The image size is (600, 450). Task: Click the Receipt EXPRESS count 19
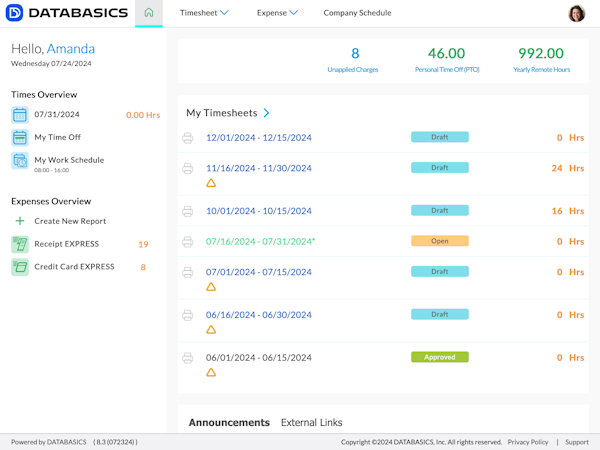tap(143, 245)
